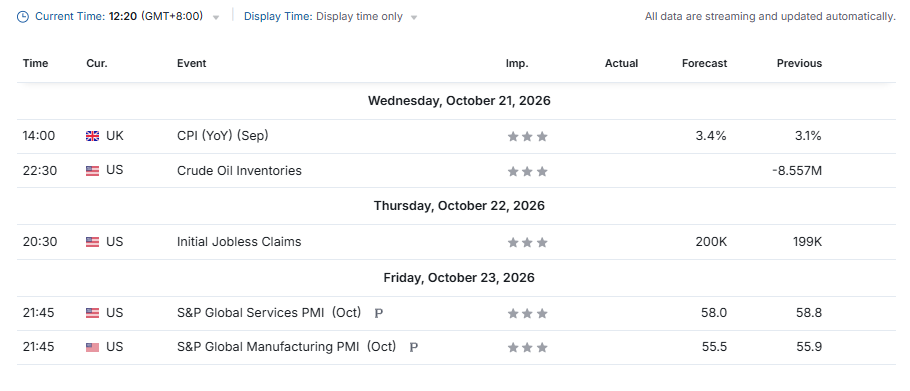The width and height of the screenshot is (910, 391).
Task: Click the clock icon beside Current Time
Action: tap(23, 17)
